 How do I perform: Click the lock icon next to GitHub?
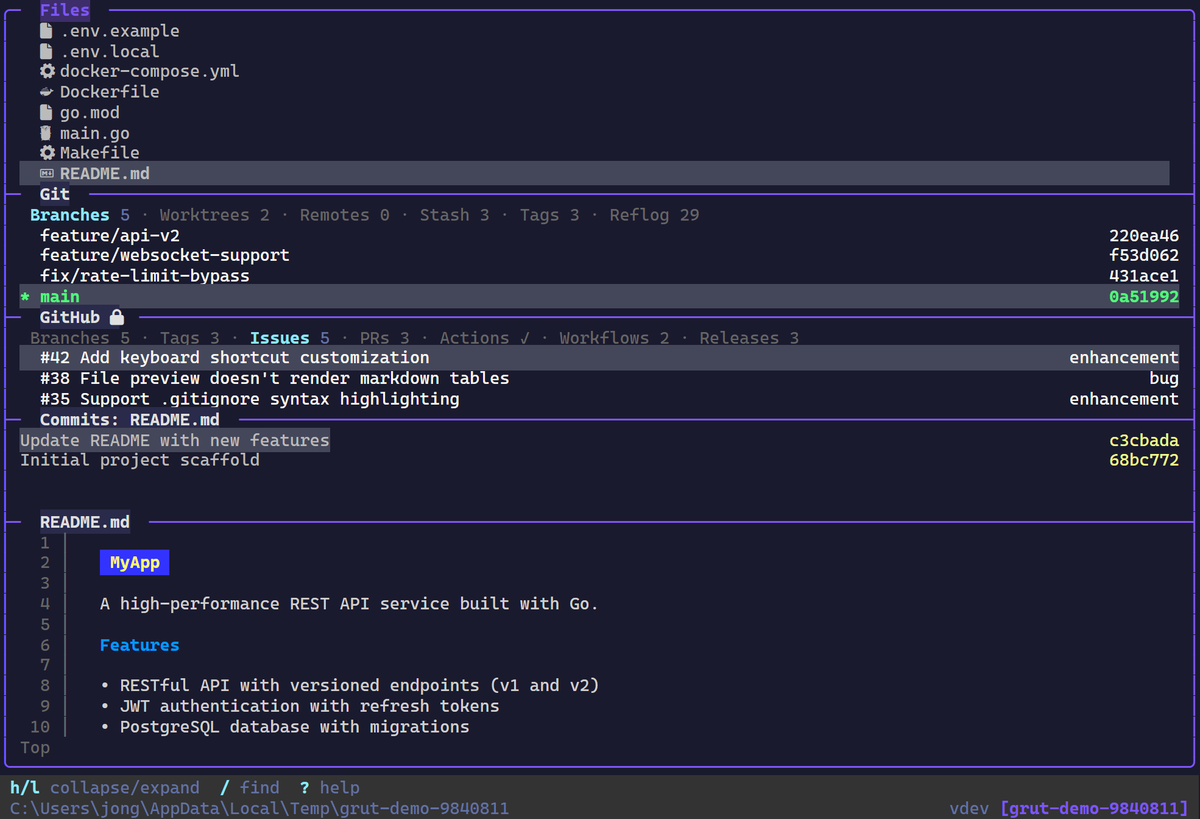(117, 317)
